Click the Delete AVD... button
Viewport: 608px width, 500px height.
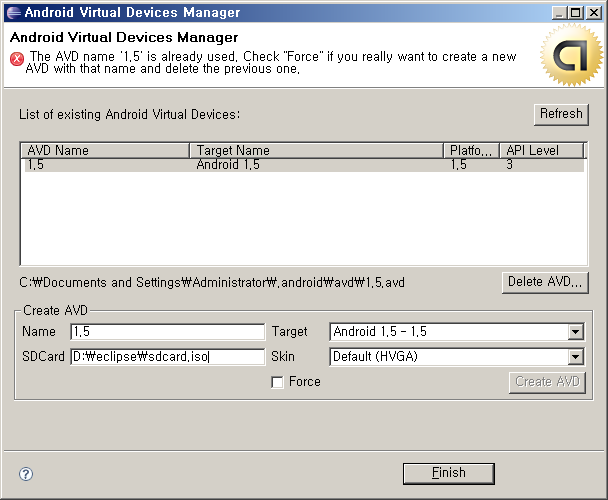(545, 282)
